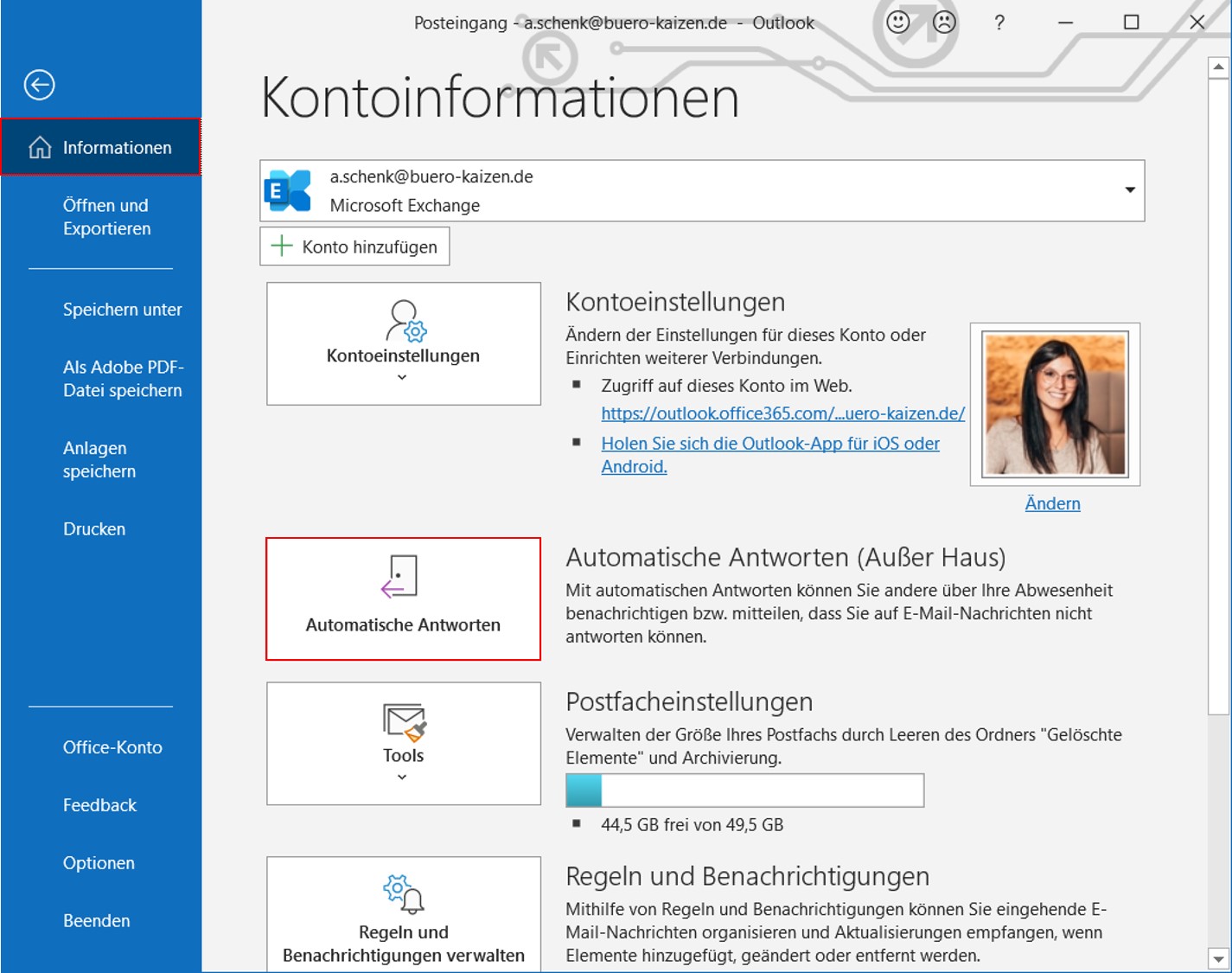Open the Outlook-App für iOS oder Android link
Screen dimensions: 1232x973
(770, 455)
